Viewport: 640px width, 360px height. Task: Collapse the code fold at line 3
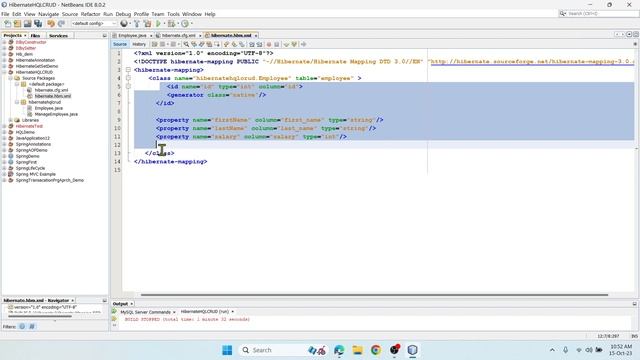point(128,70)
